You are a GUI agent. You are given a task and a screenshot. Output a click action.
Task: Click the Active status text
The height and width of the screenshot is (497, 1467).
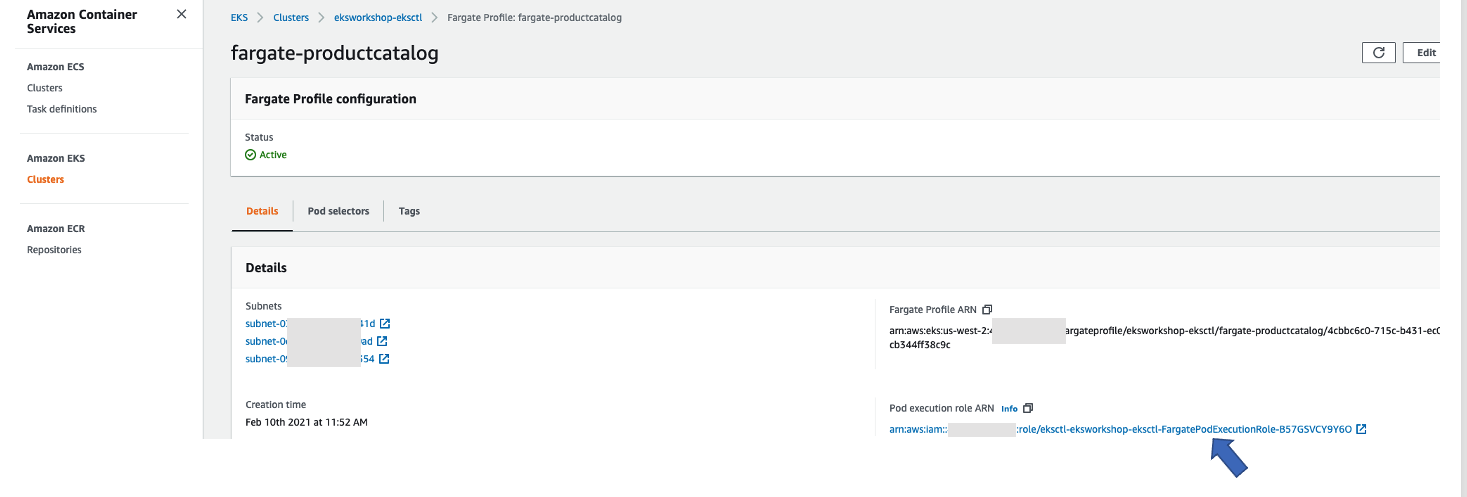[x=273, y=155]
